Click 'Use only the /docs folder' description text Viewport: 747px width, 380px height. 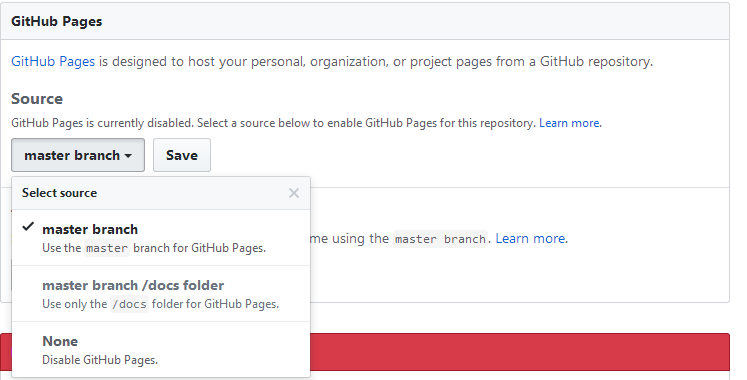[161, 304]
